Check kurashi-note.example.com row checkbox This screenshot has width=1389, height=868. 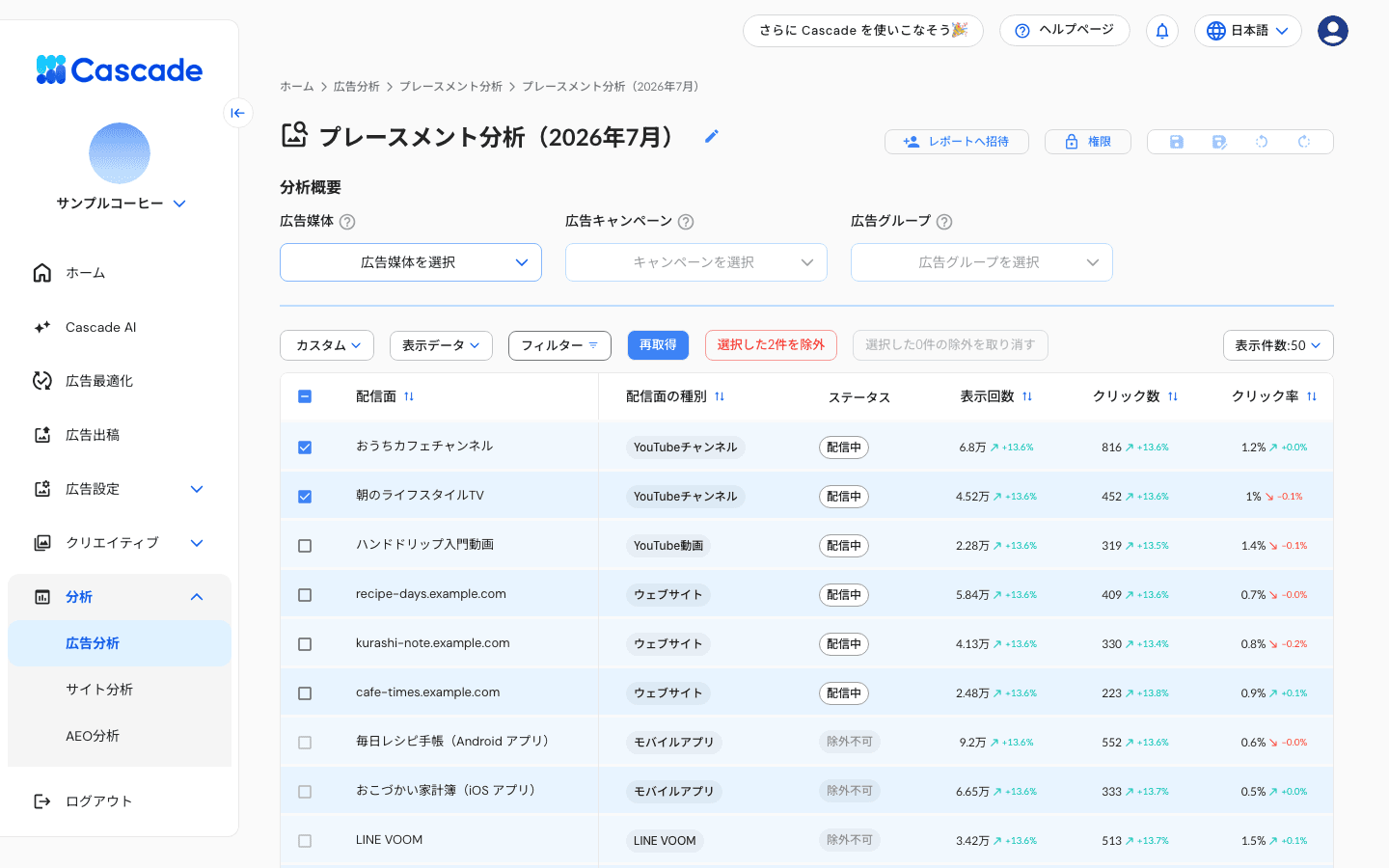305,644
